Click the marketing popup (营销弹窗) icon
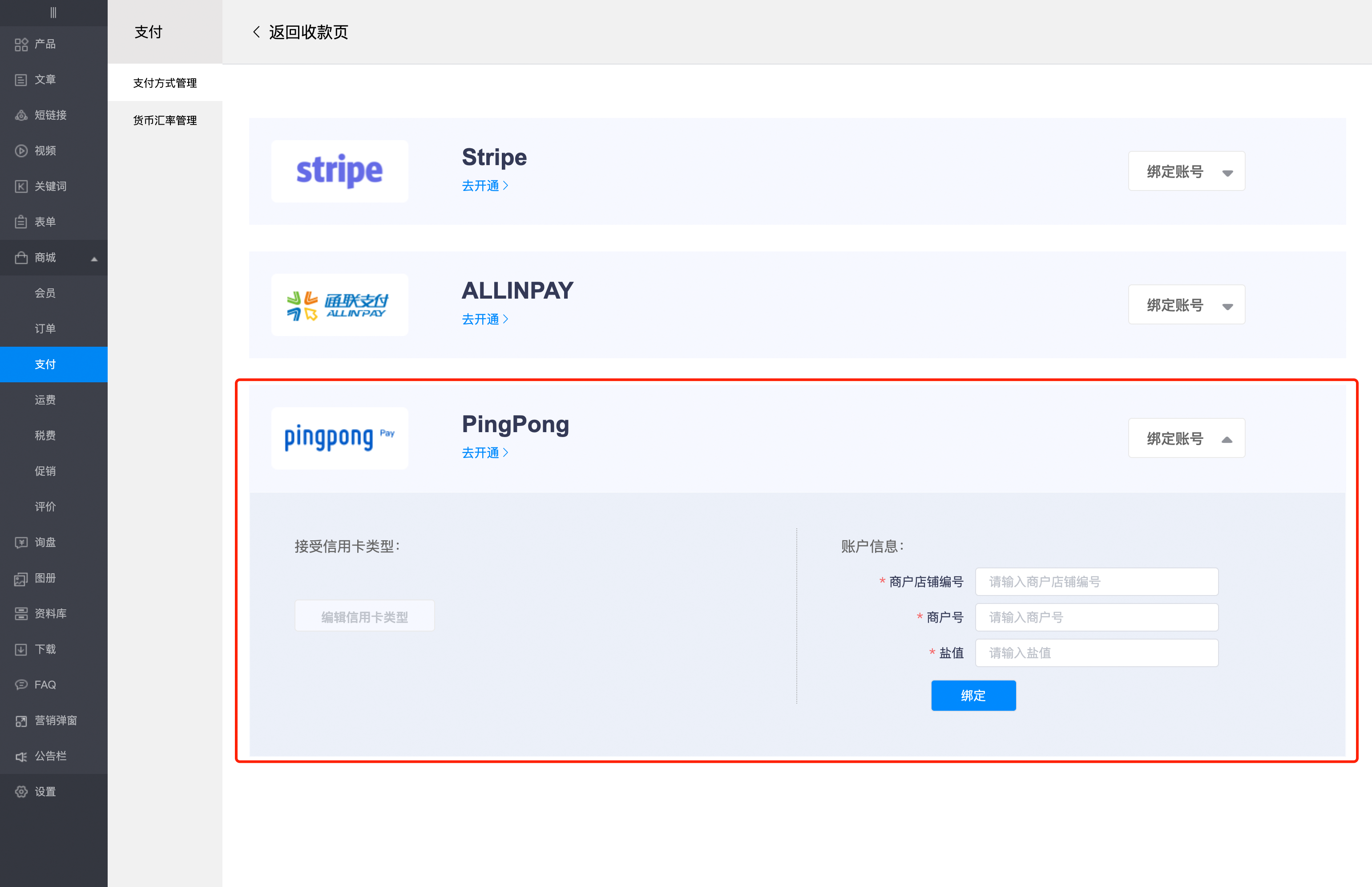 (x=21, y=721)
